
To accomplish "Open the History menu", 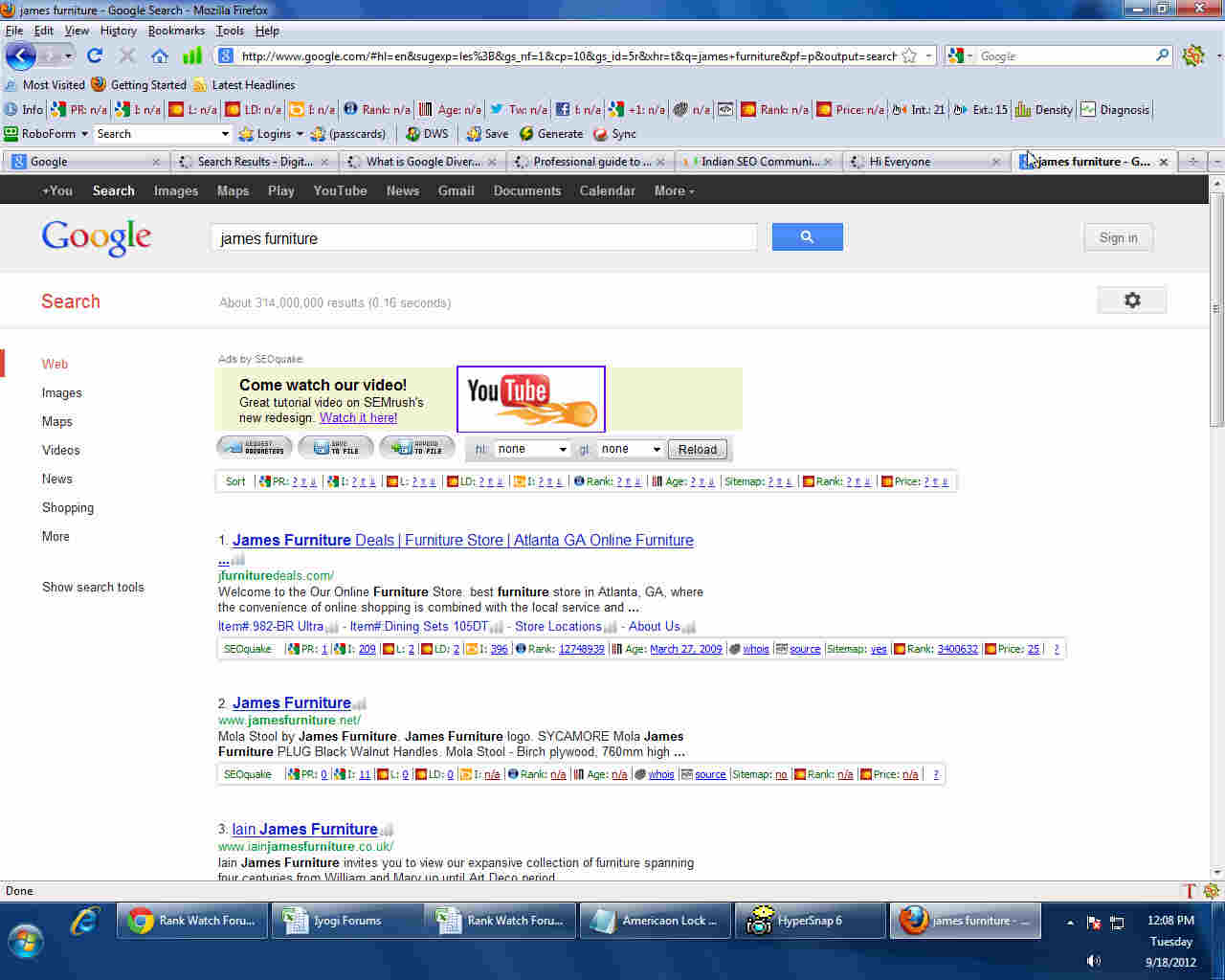I will [x=118, y=31].
